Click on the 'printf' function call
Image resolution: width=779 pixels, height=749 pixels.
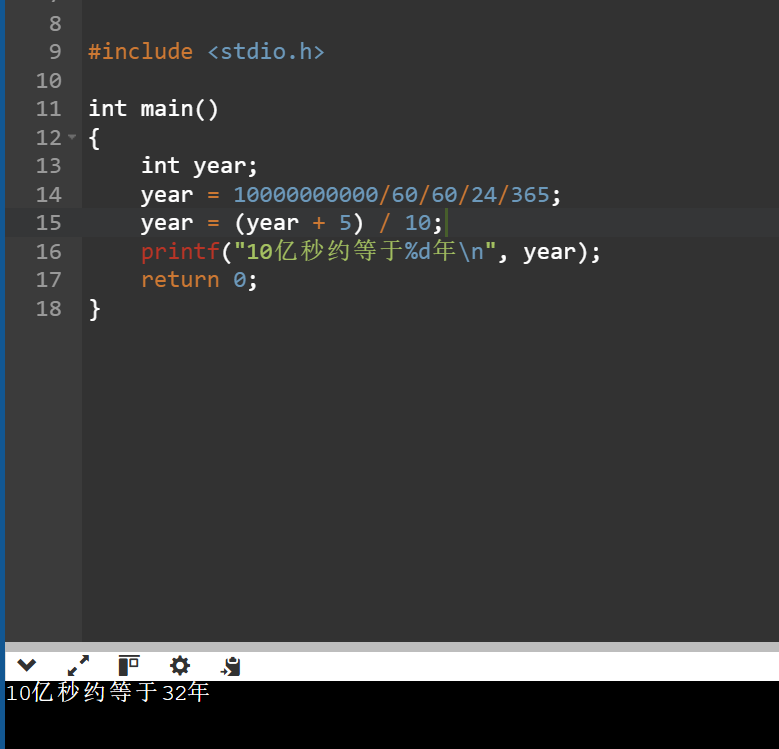point(180,252)
